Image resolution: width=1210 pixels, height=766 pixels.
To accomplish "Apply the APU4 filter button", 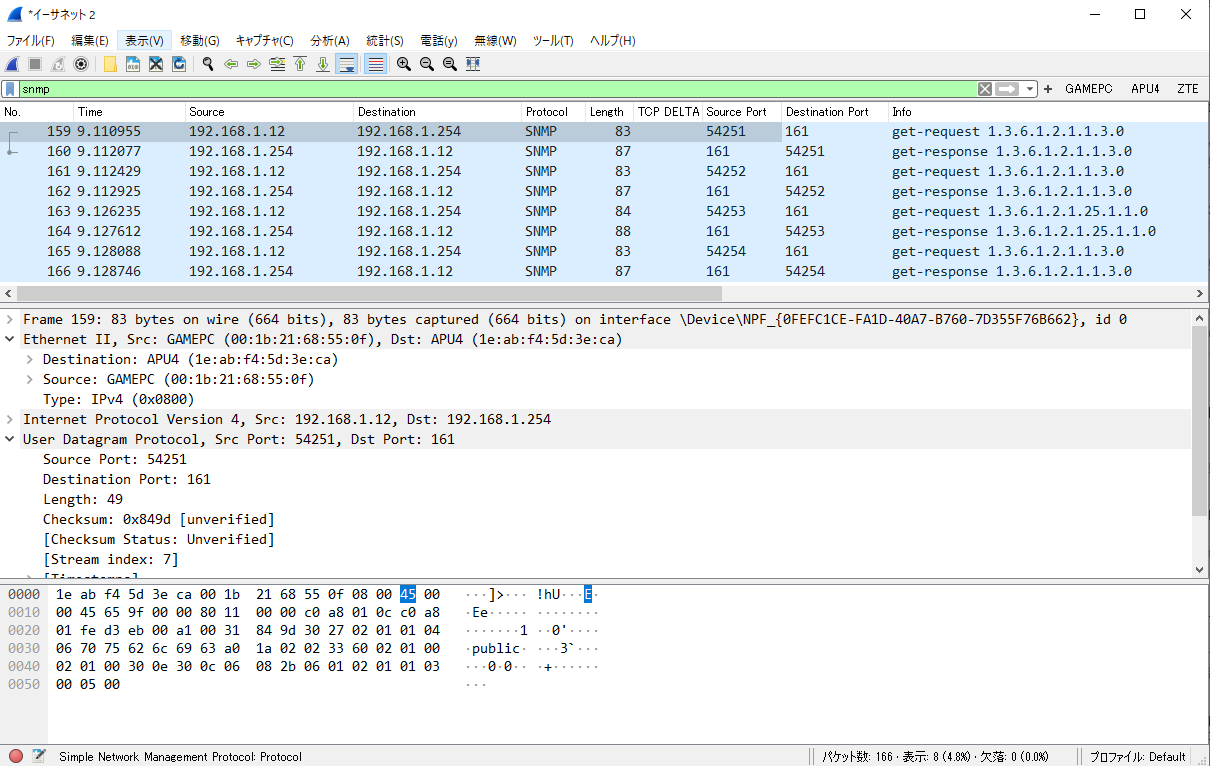I will click(1145, 89).
